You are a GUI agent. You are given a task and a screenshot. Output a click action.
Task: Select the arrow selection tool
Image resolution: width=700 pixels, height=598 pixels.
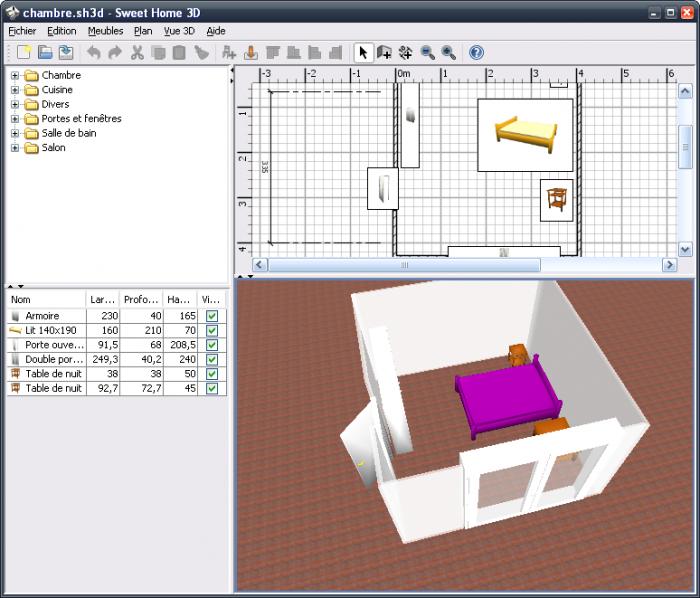pyautogui.click(x=364, y=52)
